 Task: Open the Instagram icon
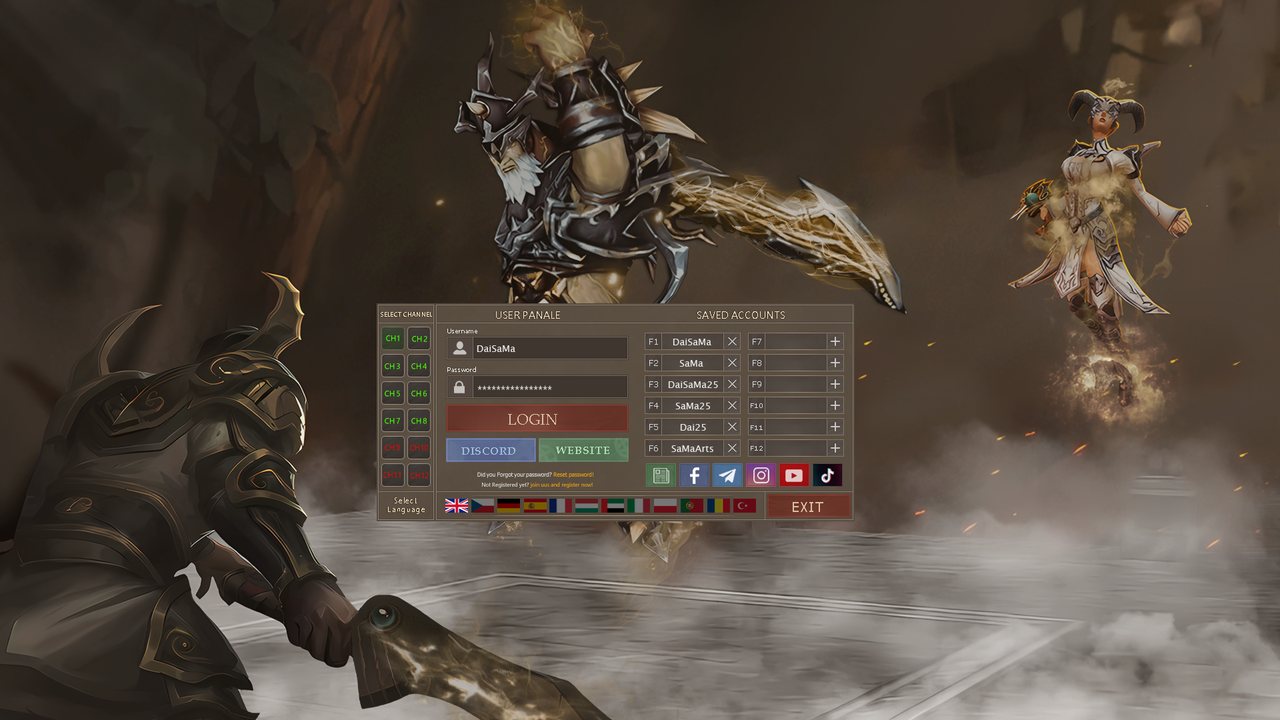point(760,475)
